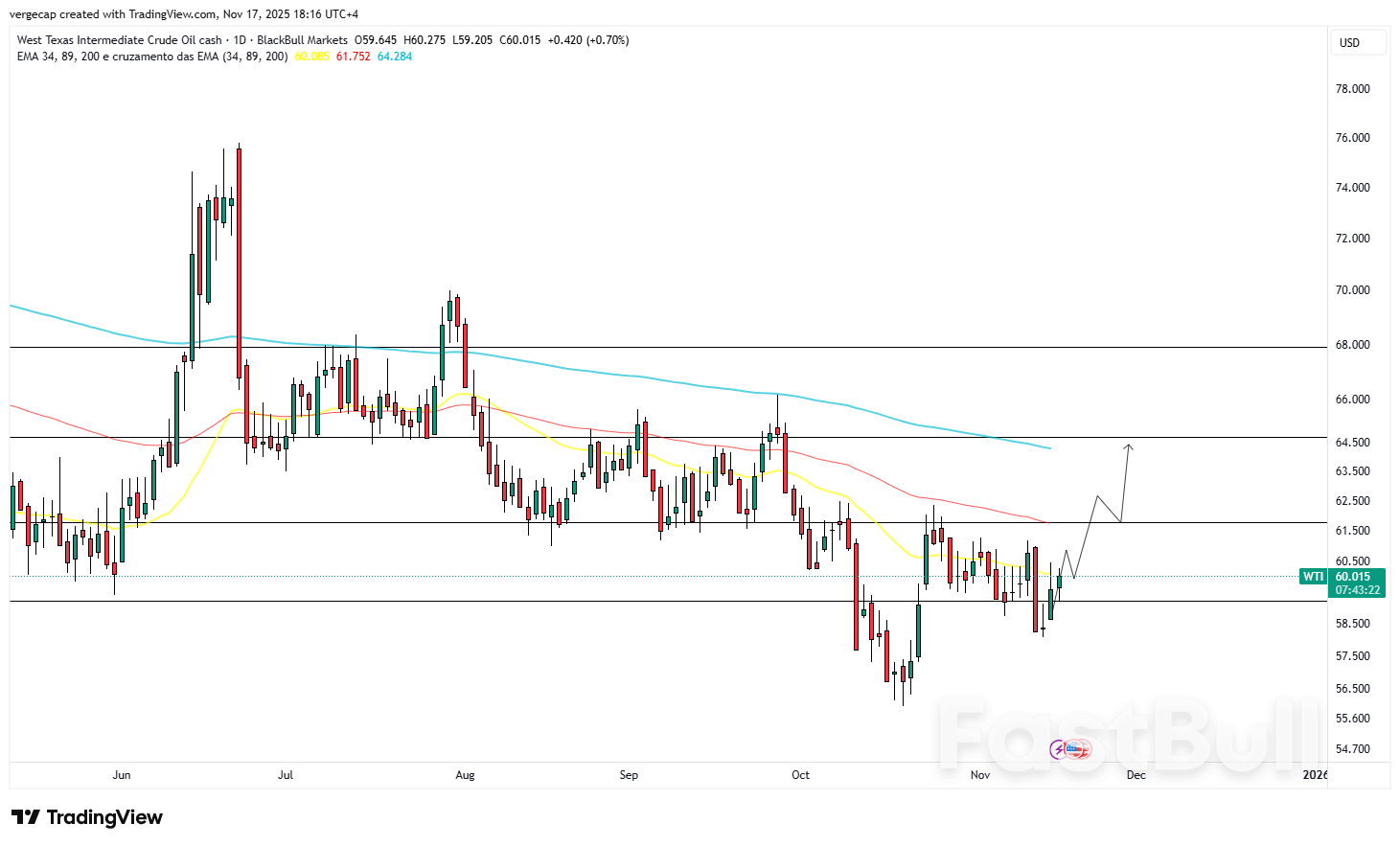1400x846 pixels.
Task: Click the purple lightning event icon
Action: point(1060,749)
